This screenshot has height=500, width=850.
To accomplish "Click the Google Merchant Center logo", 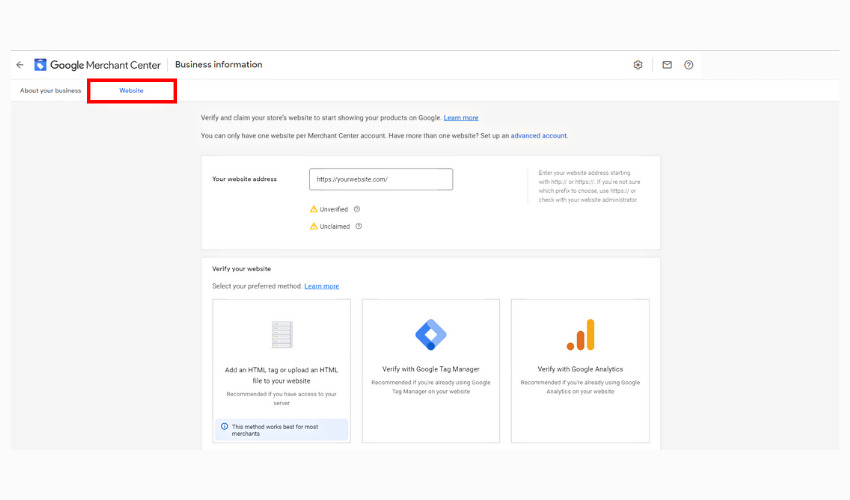I will coord(98,65).
